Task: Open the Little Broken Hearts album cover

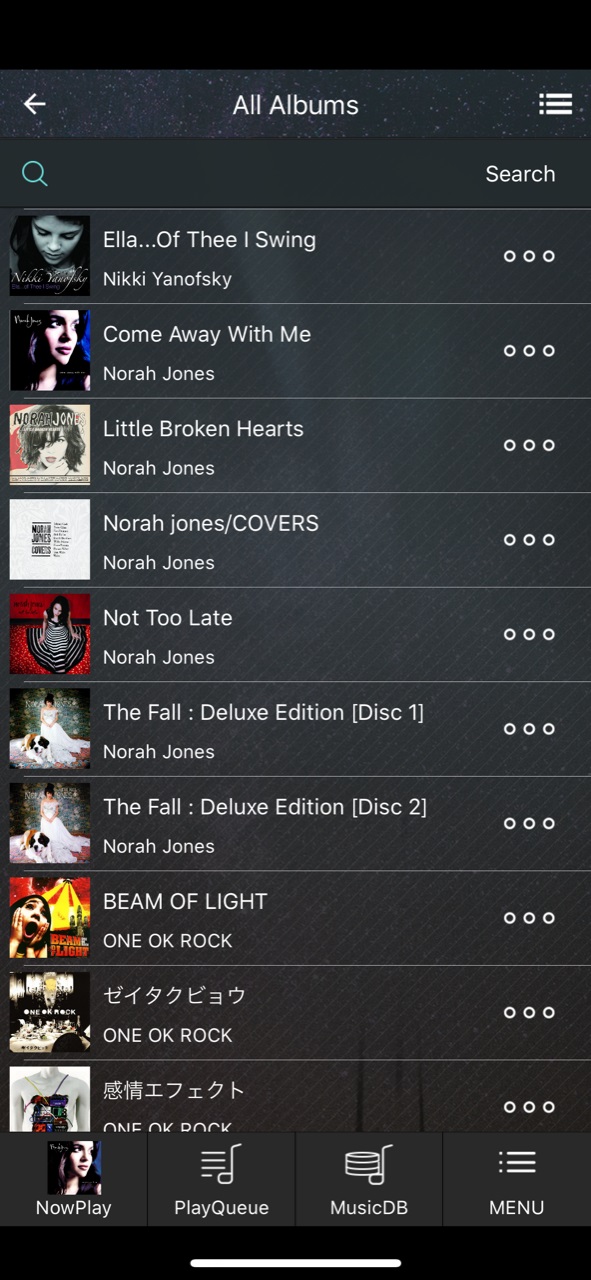Action: click(50, 445)
